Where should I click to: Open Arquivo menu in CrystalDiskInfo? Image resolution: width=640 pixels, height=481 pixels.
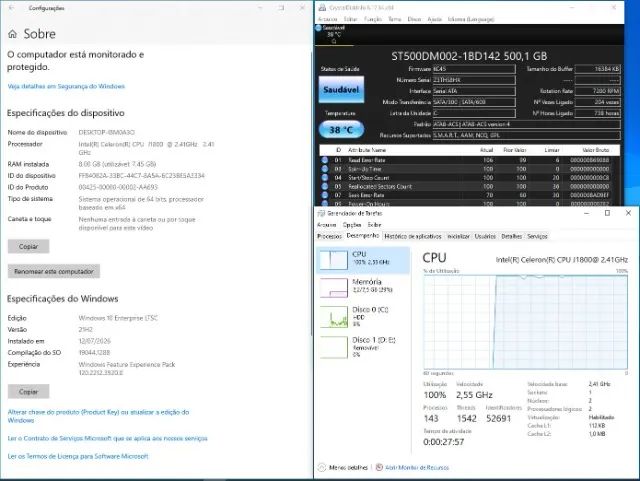point(327,19)
